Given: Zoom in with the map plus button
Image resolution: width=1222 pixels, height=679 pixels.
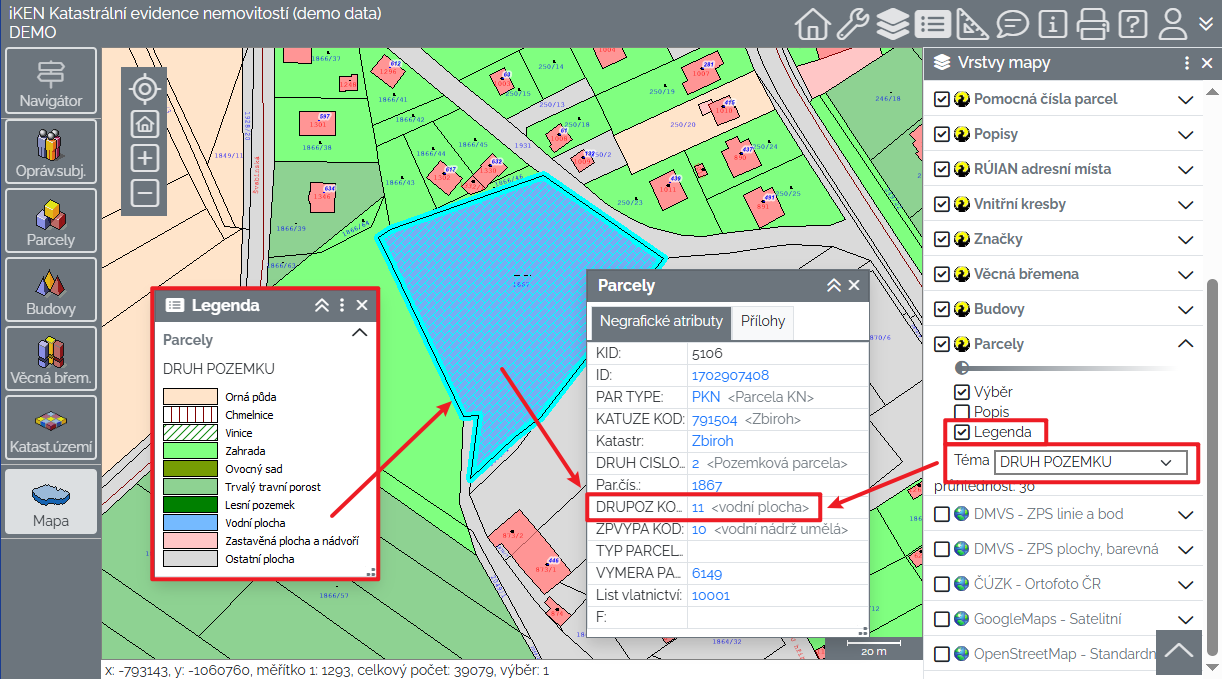Looking at the screenshot, I should pos(146,158).
